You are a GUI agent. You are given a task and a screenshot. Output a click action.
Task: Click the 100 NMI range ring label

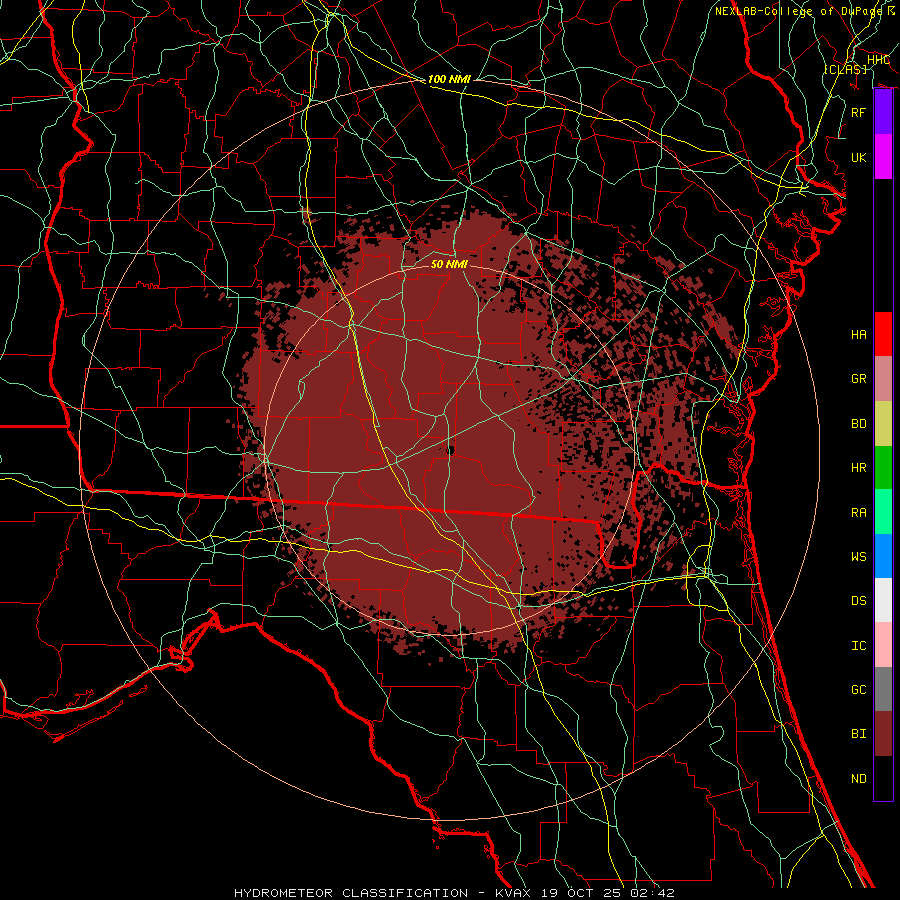(449, 79)
